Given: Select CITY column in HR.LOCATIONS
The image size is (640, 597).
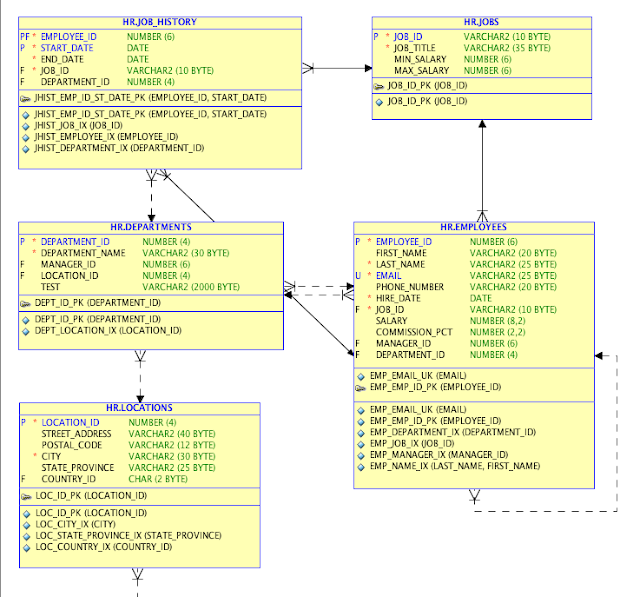Looking at the screenshot, I should (x=51, y=457).
